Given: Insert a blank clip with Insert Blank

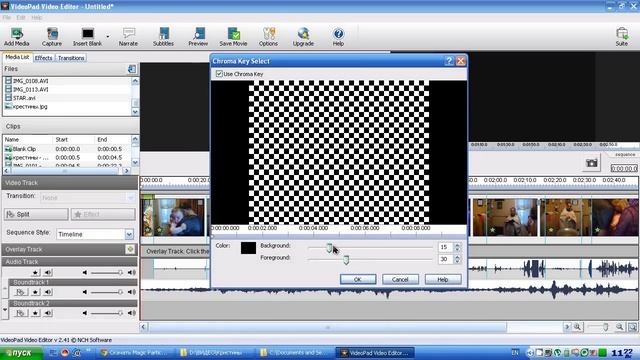Looking at the screenshot, I should click(87, 37).
